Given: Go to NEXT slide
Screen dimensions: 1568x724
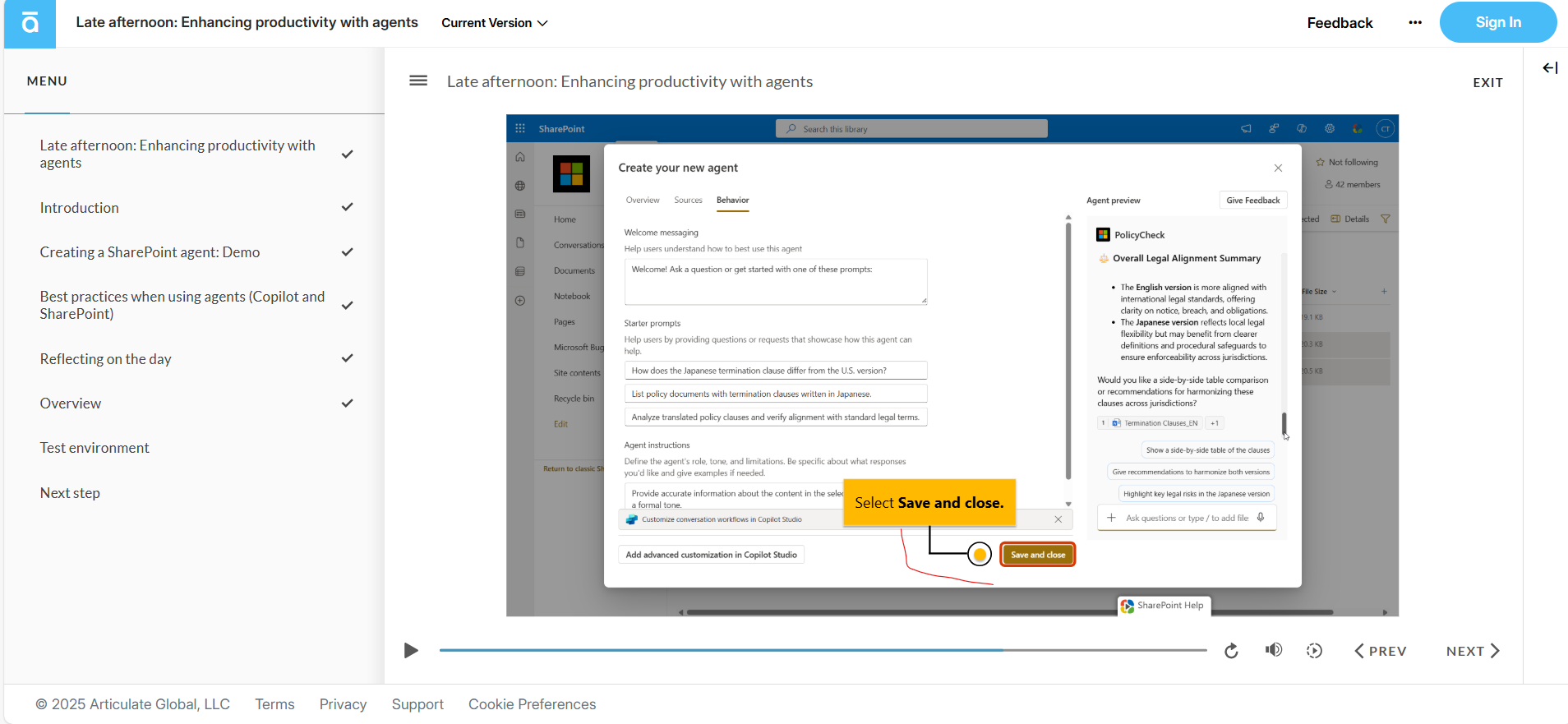Looking at the screenshot, I should (1473, 651).
